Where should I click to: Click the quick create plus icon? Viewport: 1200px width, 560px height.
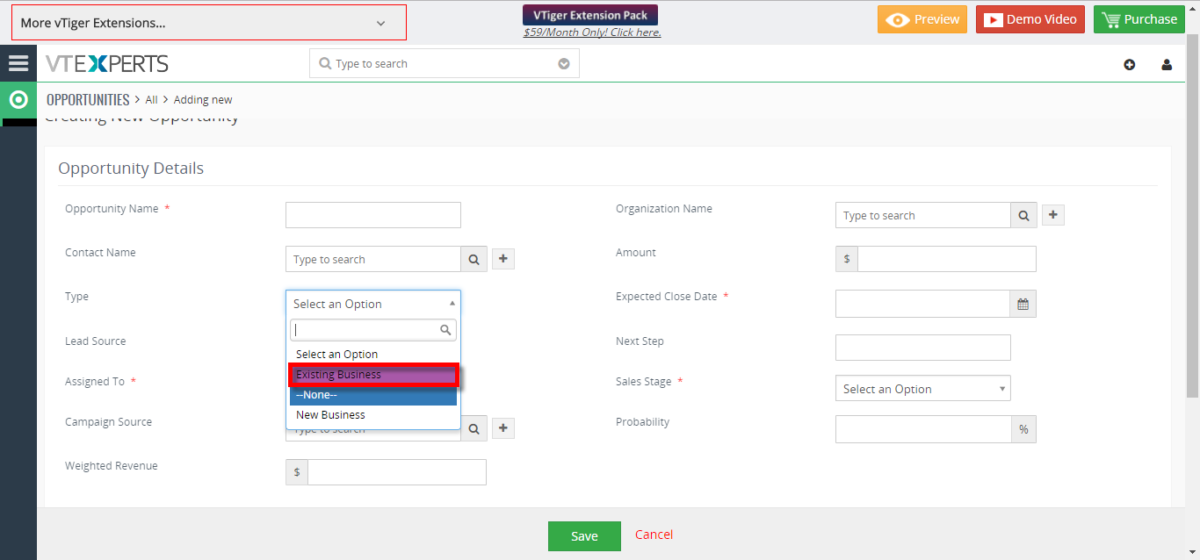click(x=1129, y=65)
